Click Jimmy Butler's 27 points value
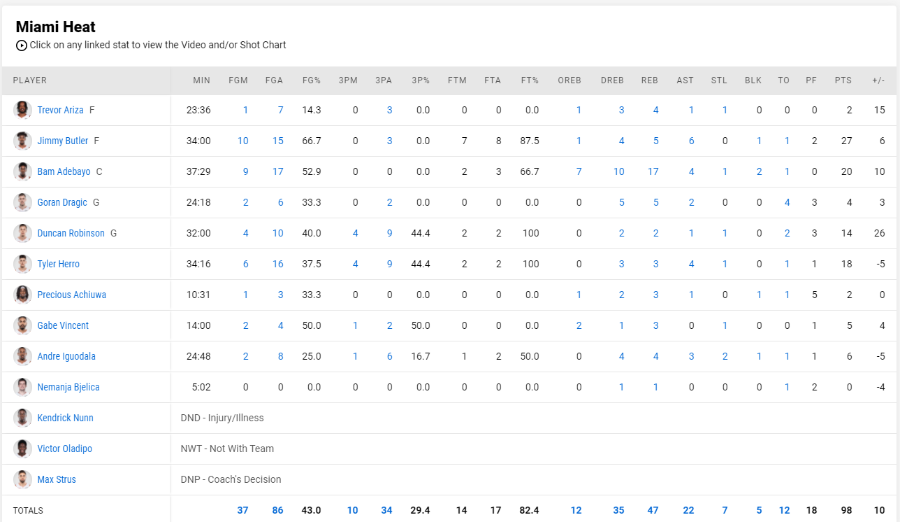This screenshot has width=900, height=522. tap(847, 141)
